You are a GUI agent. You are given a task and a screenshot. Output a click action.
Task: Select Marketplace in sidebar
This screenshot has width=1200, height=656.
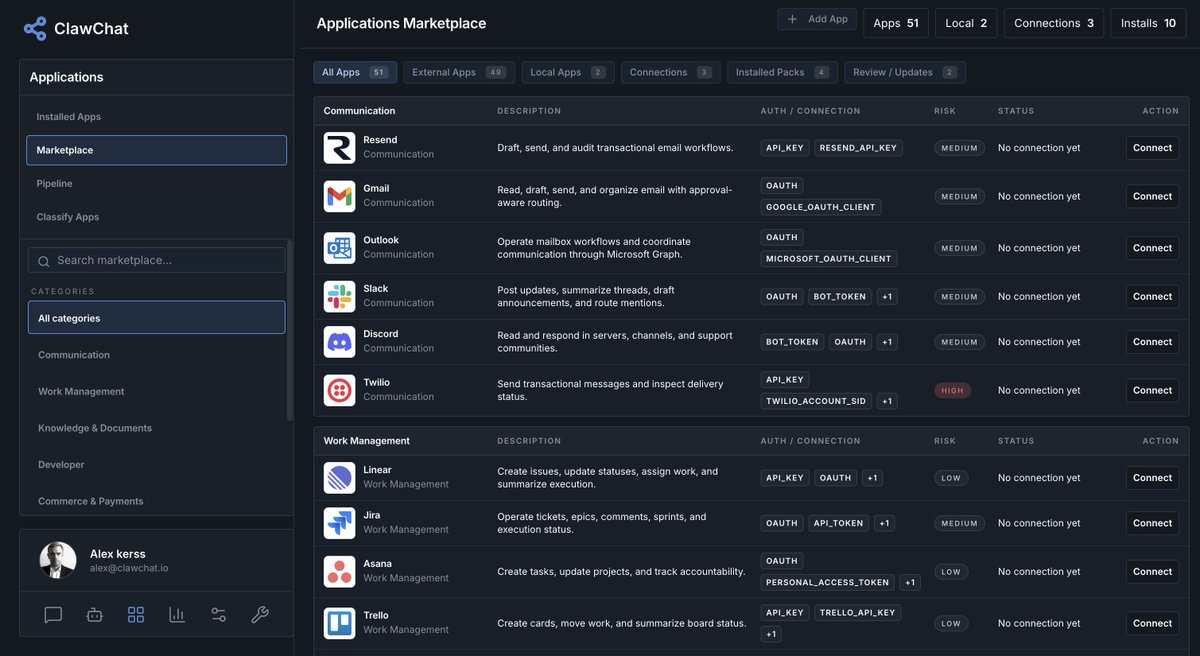point(156,150)
